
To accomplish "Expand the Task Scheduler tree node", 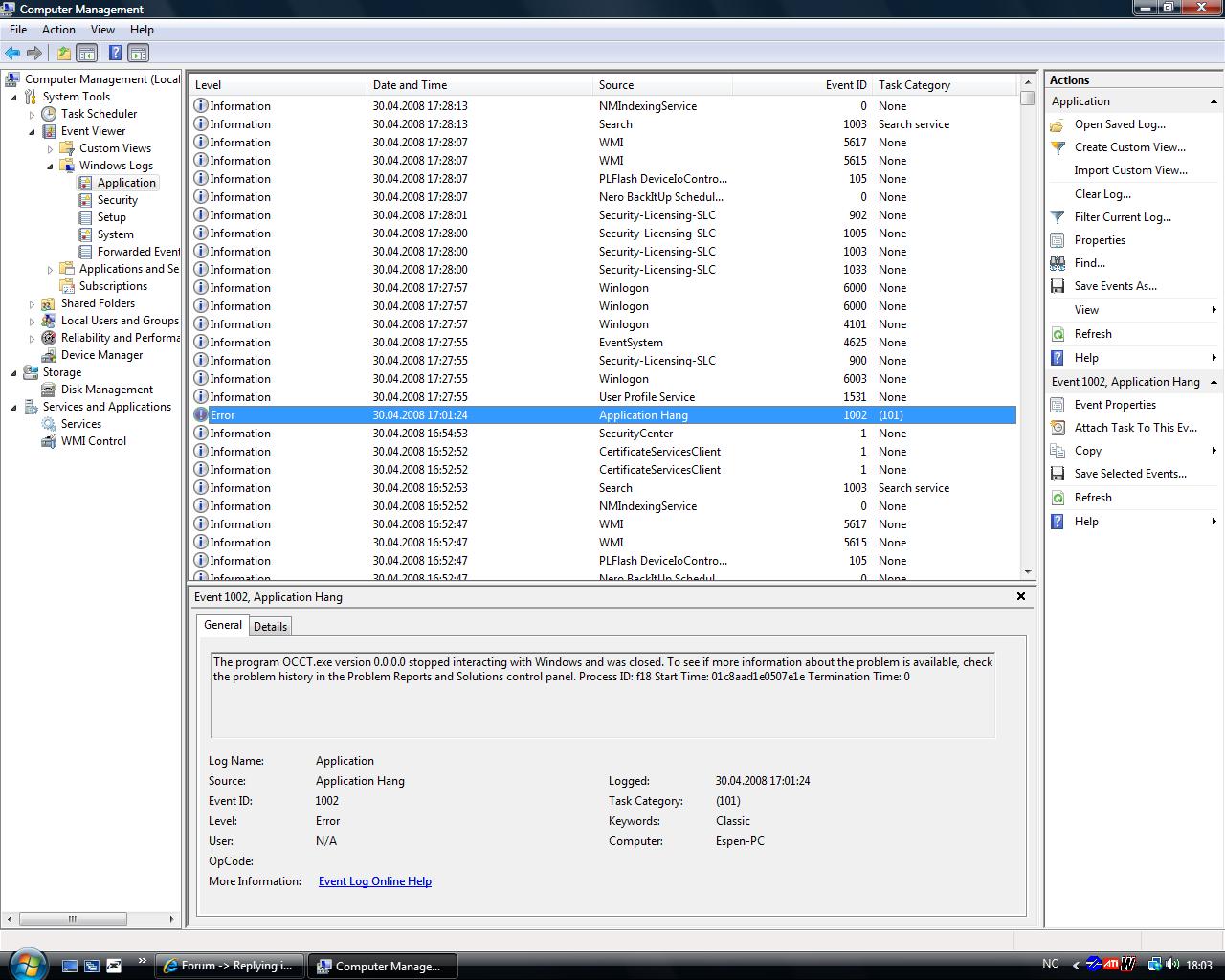I will 32,114.
